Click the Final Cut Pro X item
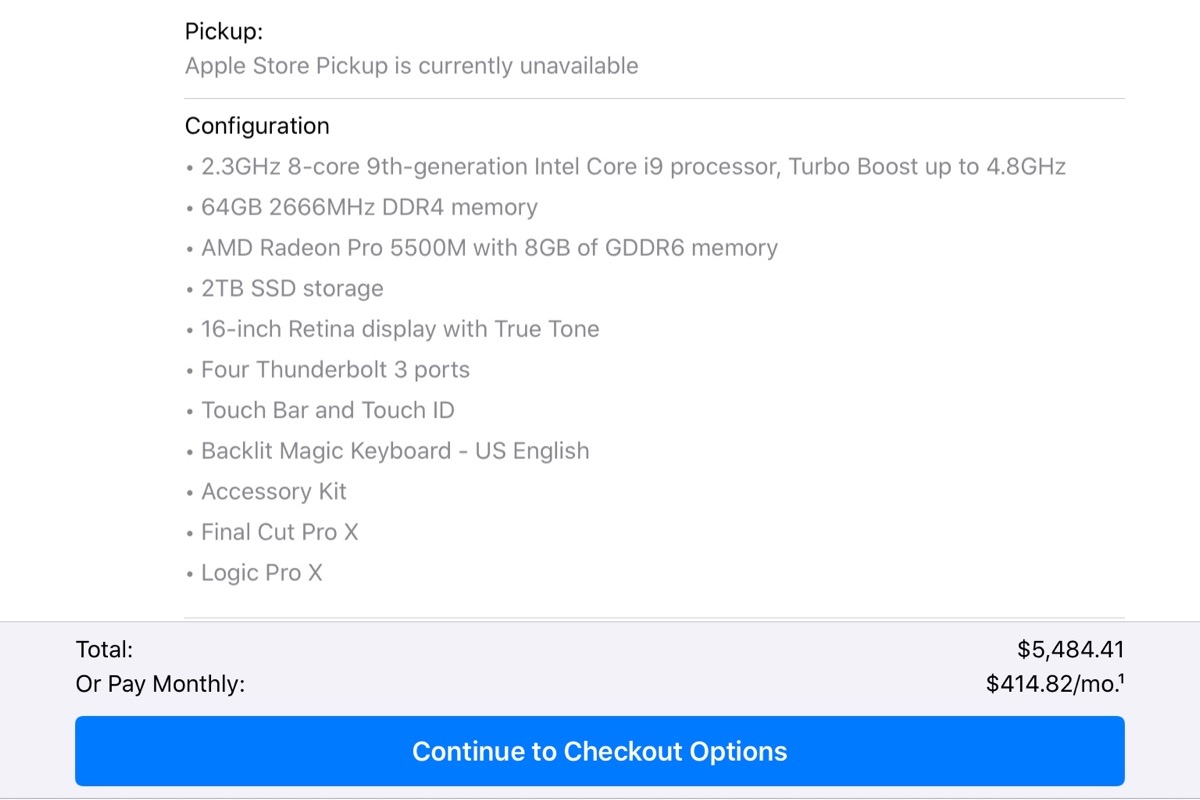 click(x=279, y=532)
